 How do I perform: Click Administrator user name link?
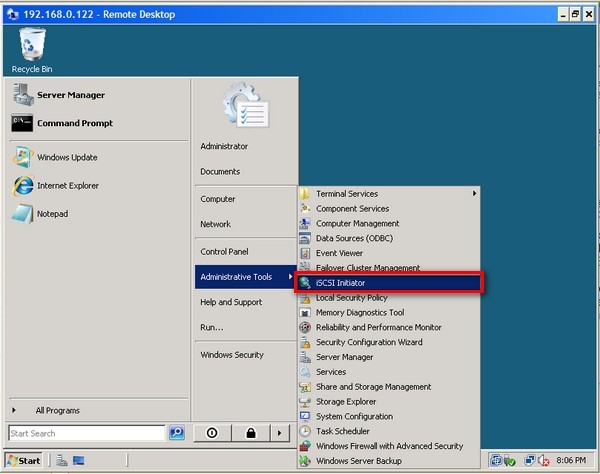click(224, 147)
